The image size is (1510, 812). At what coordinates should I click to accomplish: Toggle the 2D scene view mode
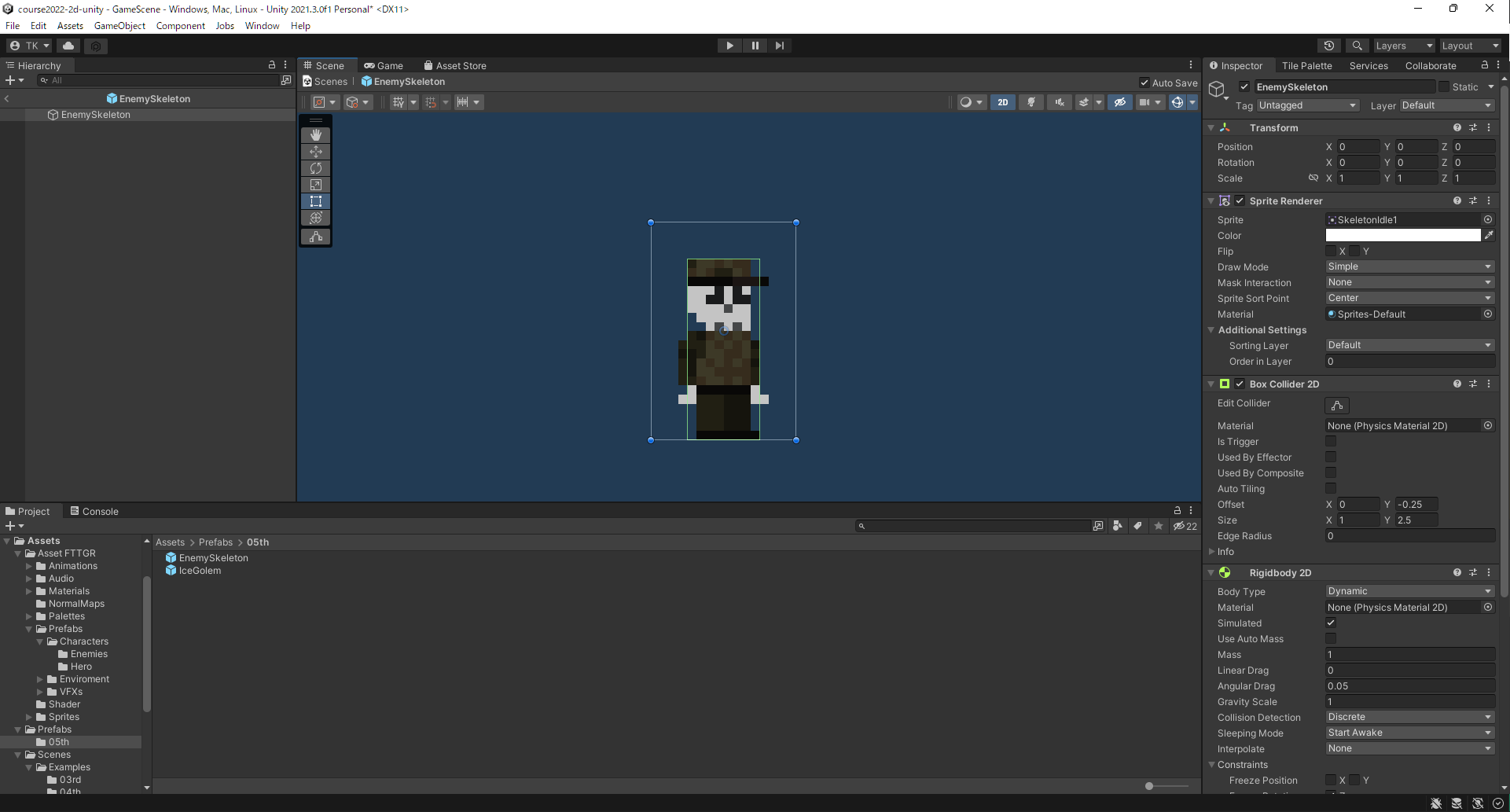[x=1002, y=102]
